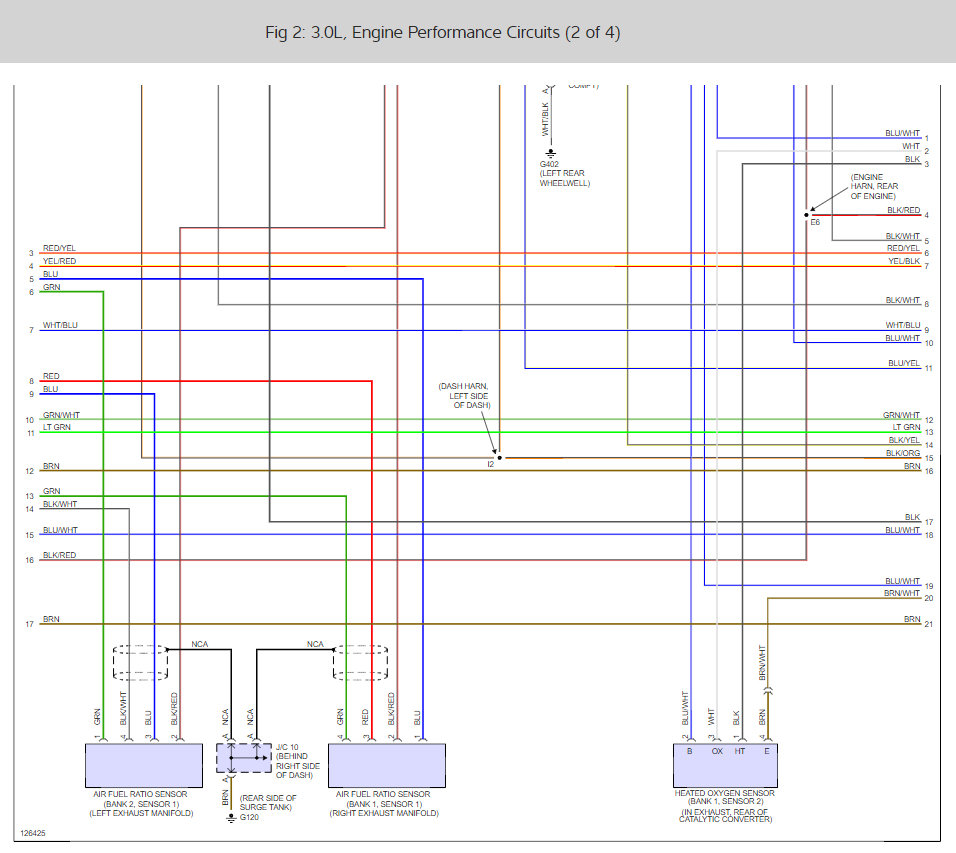Select the Bank 1 Sensor 1 air fuel sensor box
956x853 pixels.
tap(387, 765)
